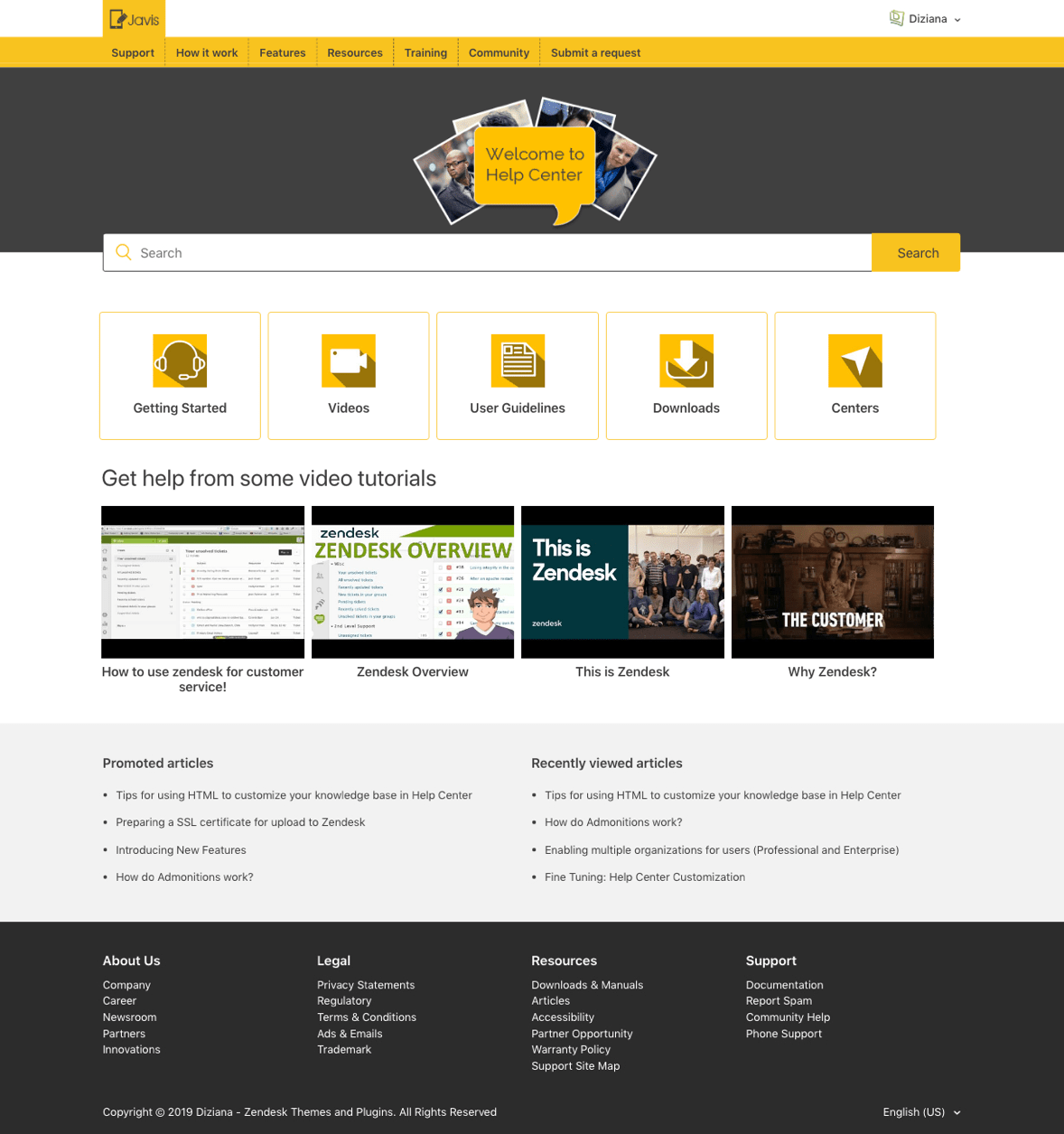Click the magnifier icon in search bar
Screen dimensions: 1064x1134
point(124,253)
